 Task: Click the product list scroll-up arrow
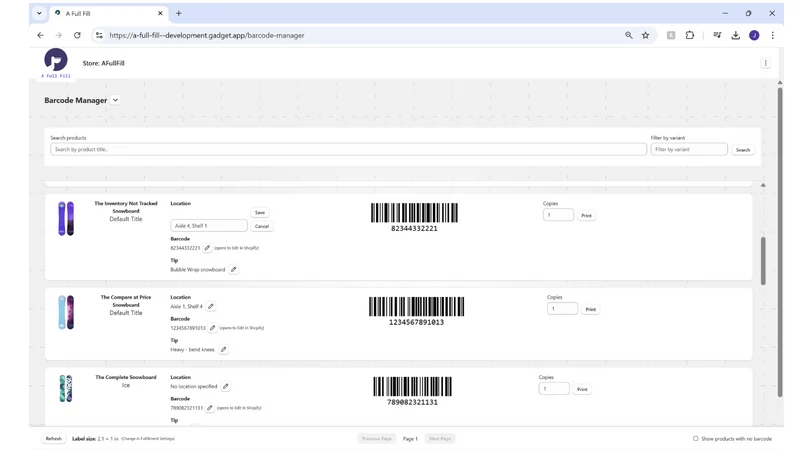763,185
